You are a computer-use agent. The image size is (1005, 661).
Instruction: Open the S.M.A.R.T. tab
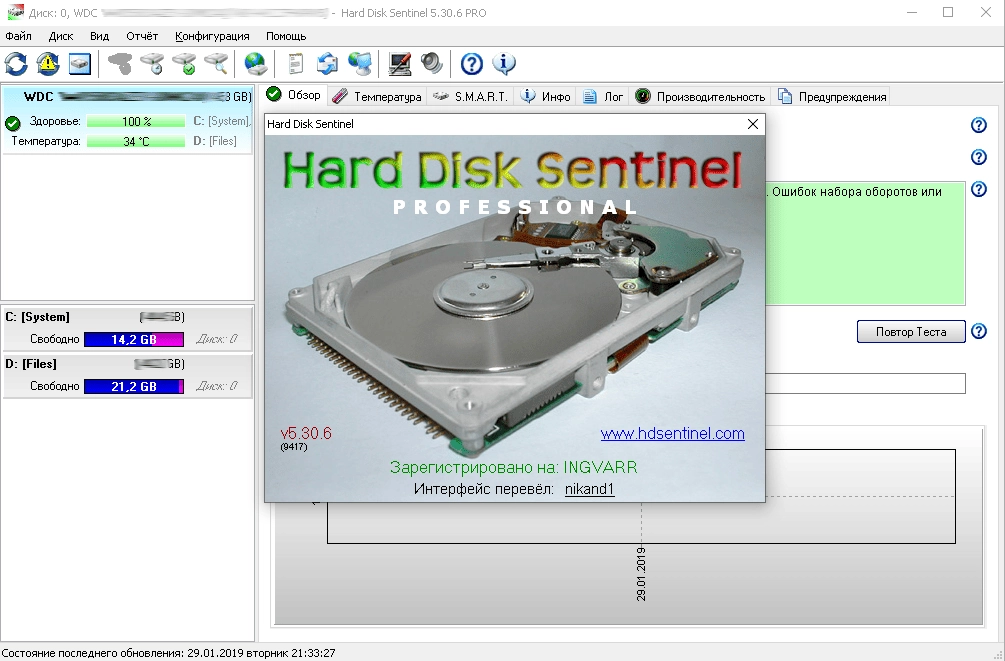pos(470,97)
